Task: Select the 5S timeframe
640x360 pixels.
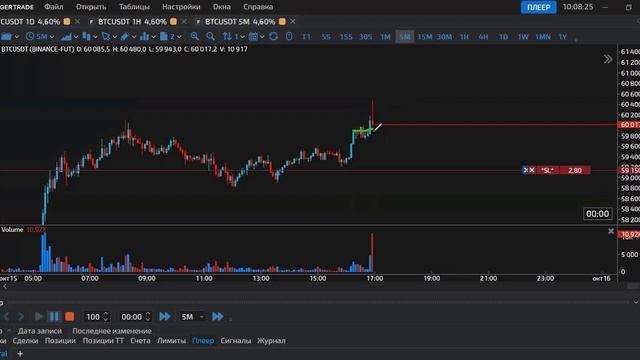Action: tap(326, 37)
